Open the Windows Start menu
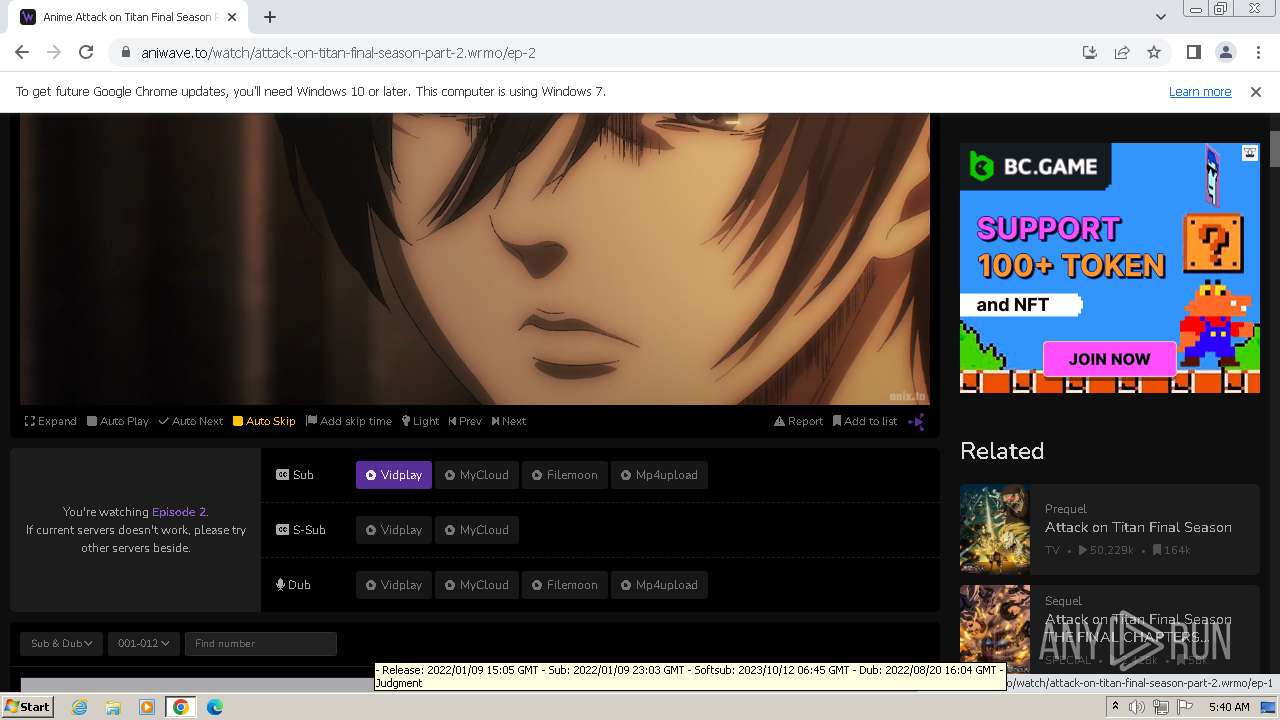This screenshot has height=720, width=1280. click(28, 706)
